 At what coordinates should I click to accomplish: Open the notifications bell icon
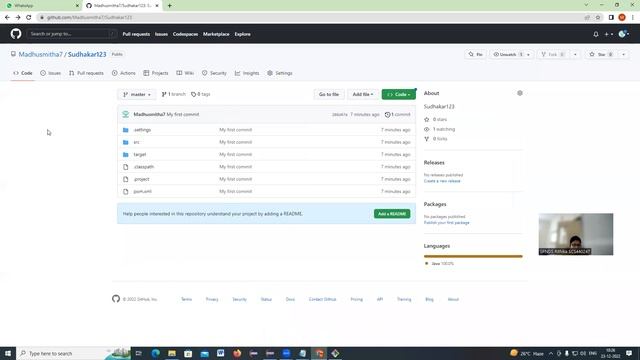tap(596, 34)
